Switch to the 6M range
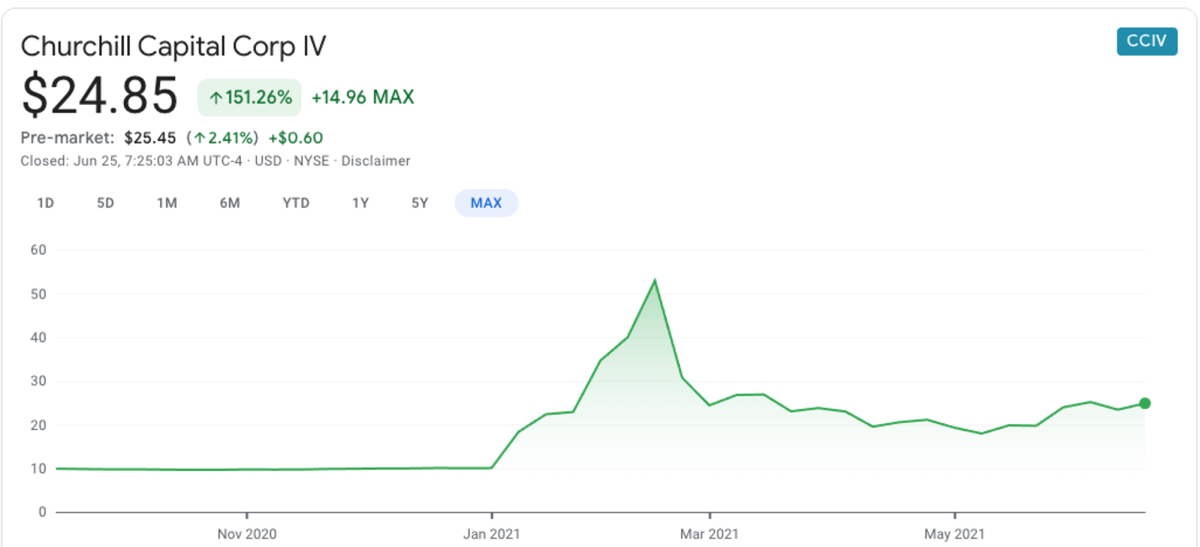 tap(230, 203)
